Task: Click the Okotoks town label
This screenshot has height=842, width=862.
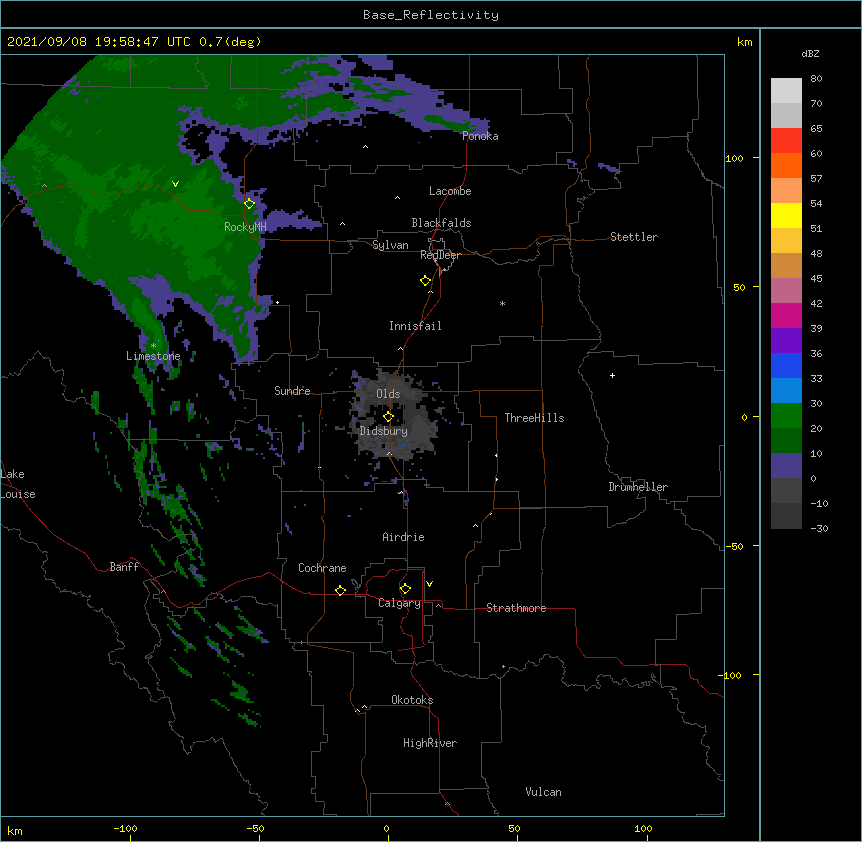Action: coord(412,700)
